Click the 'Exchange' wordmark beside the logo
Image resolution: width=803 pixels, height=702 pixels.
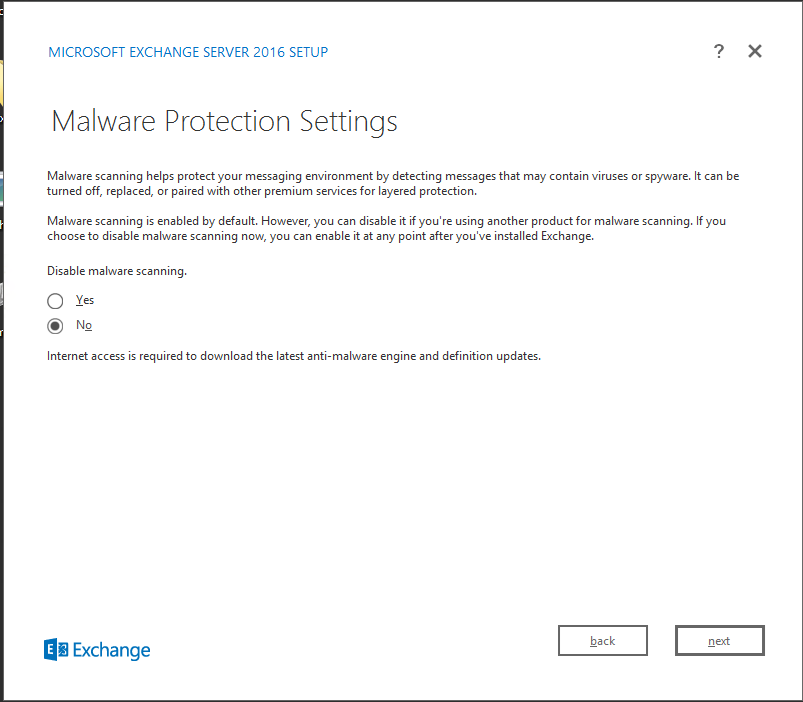pyautogui.click(x=111, y=650)
